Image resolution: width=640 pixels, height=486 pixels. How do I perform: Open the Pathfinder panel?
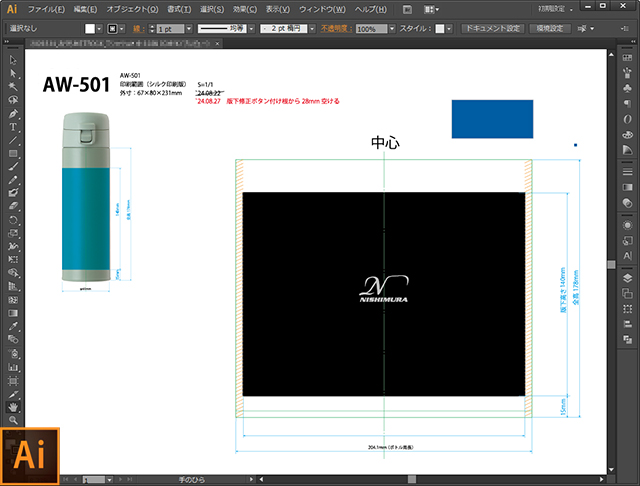coord(627,340)
